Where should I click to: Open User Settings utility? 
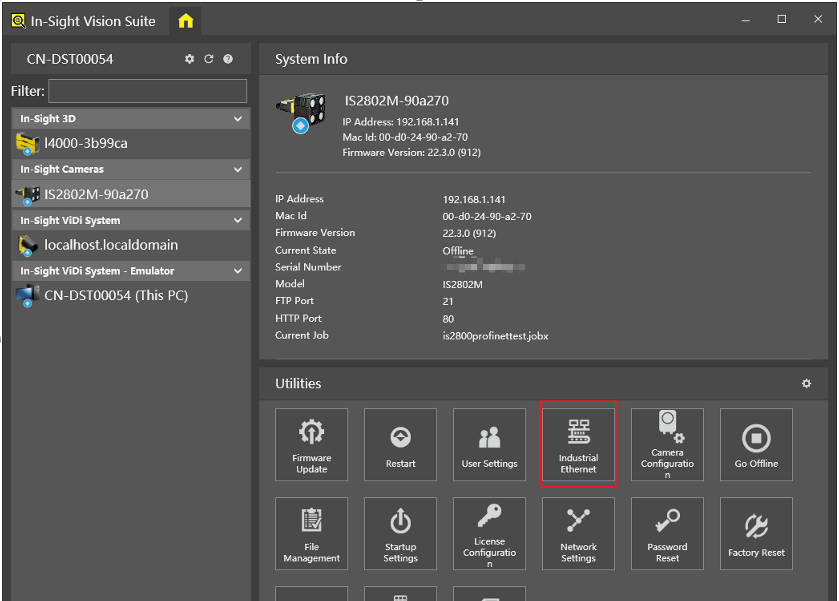(489, 445)
